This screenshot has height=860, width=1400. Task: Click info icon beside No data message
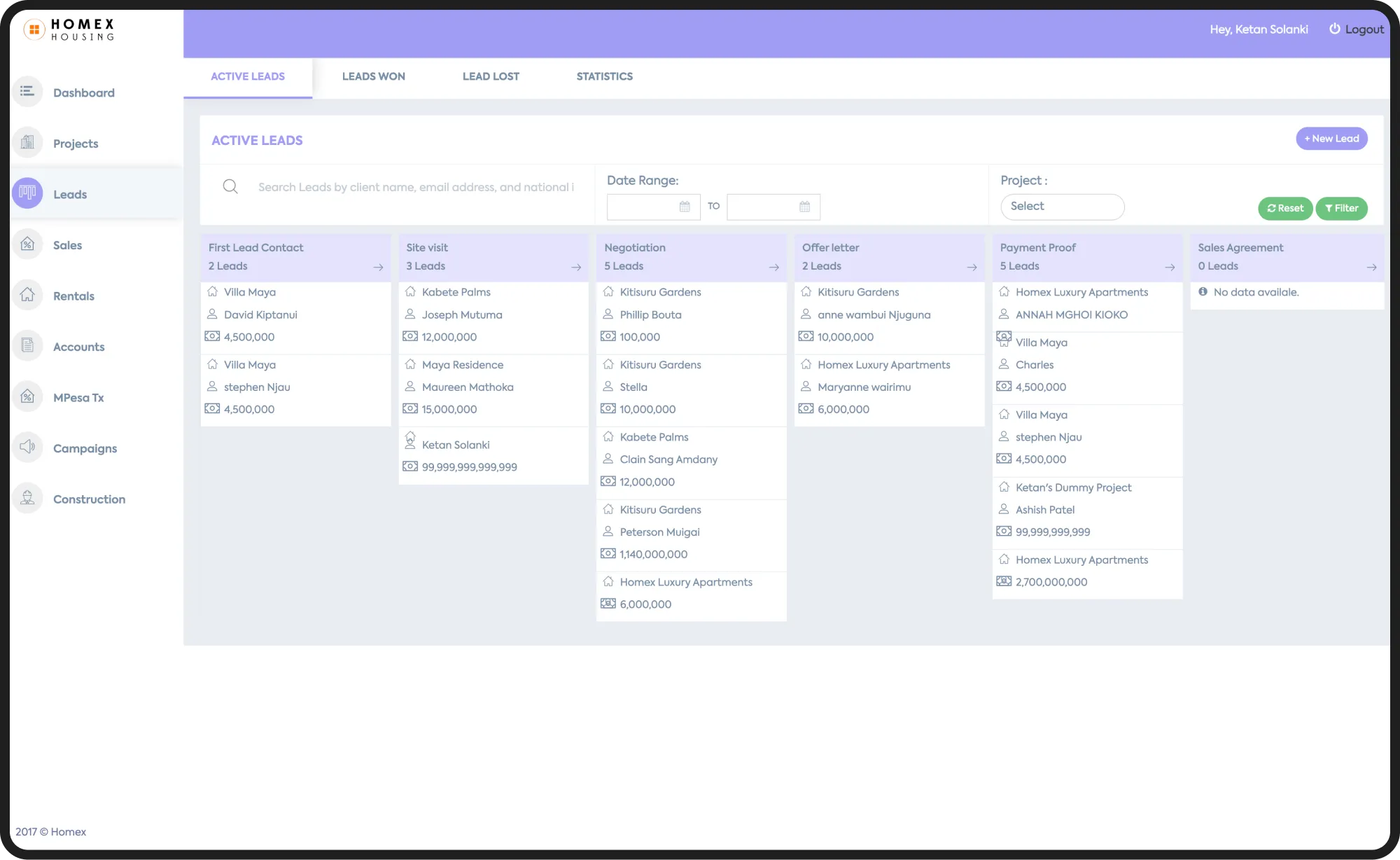pyautogui.click(x=1203, y=291)
